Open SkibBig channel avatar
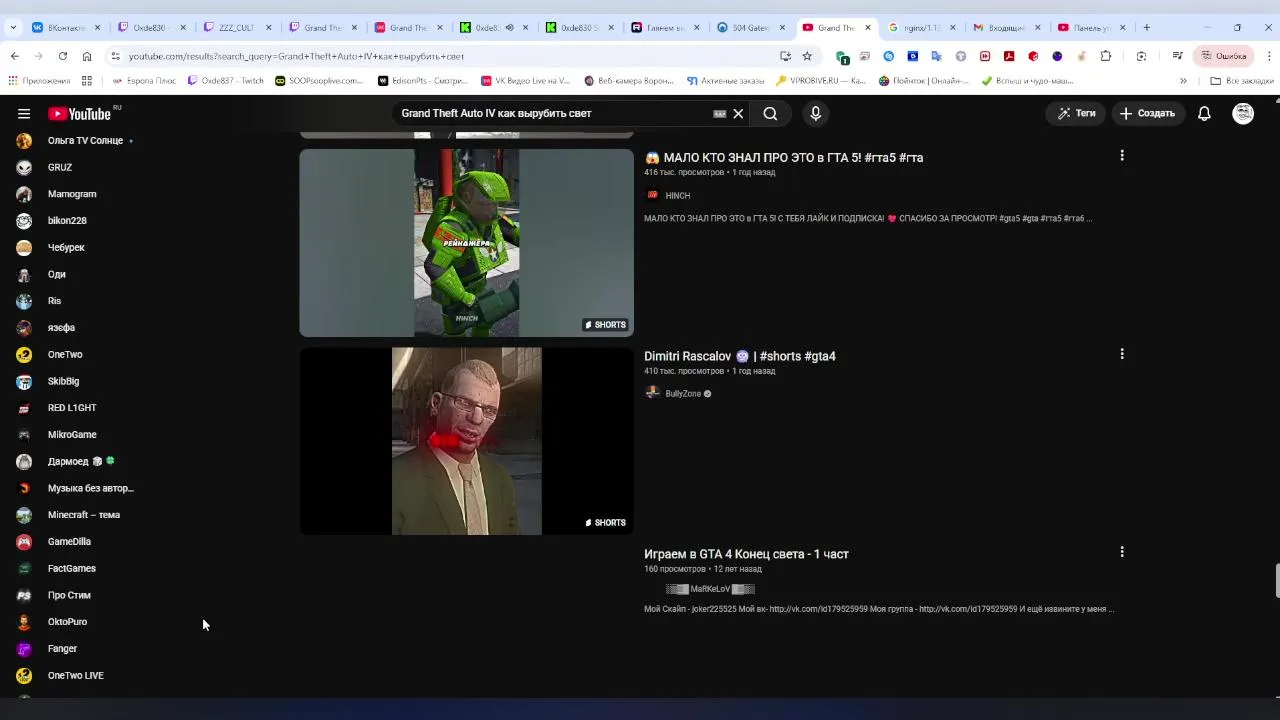Screen dimensions: 1280x720 tap(24, 381)
